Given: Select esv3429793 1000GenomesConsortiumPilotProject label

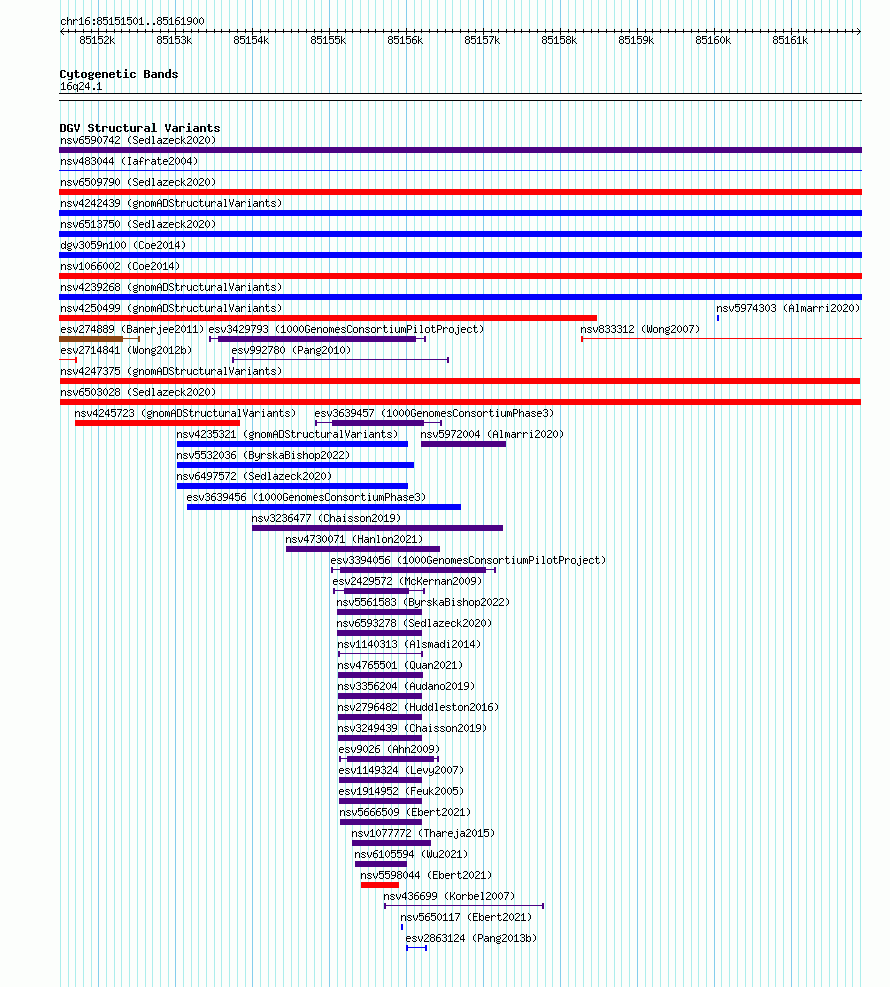Looking at the screenshot, I should (x=346, y=329).
